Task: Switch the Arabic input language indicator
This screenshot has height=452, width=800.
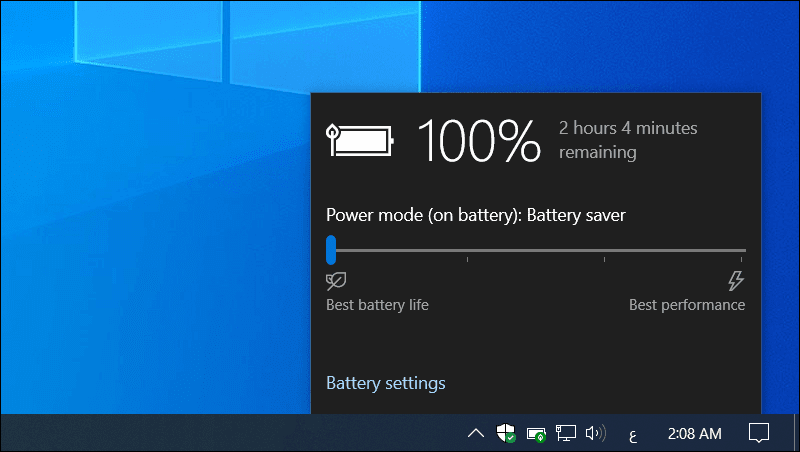Action: point(632,434)
